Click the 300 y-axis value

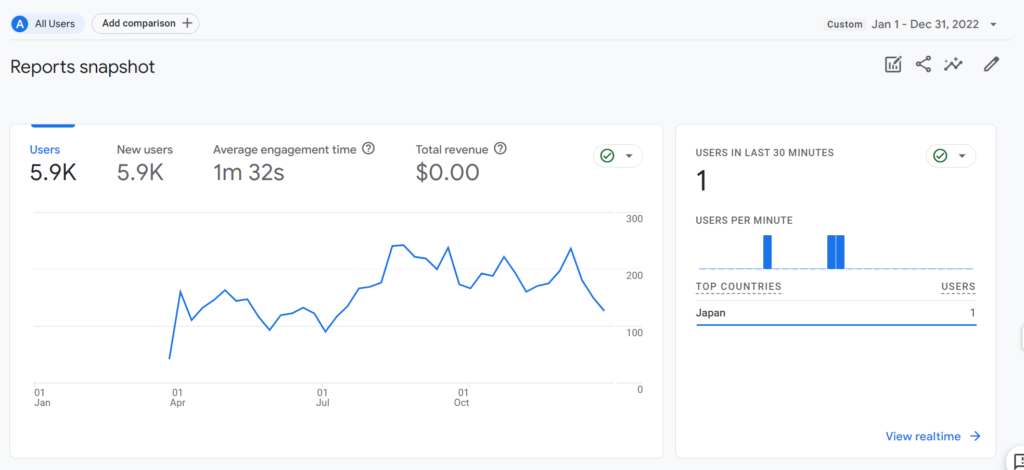pyautogui.click(x=634, y=218)
